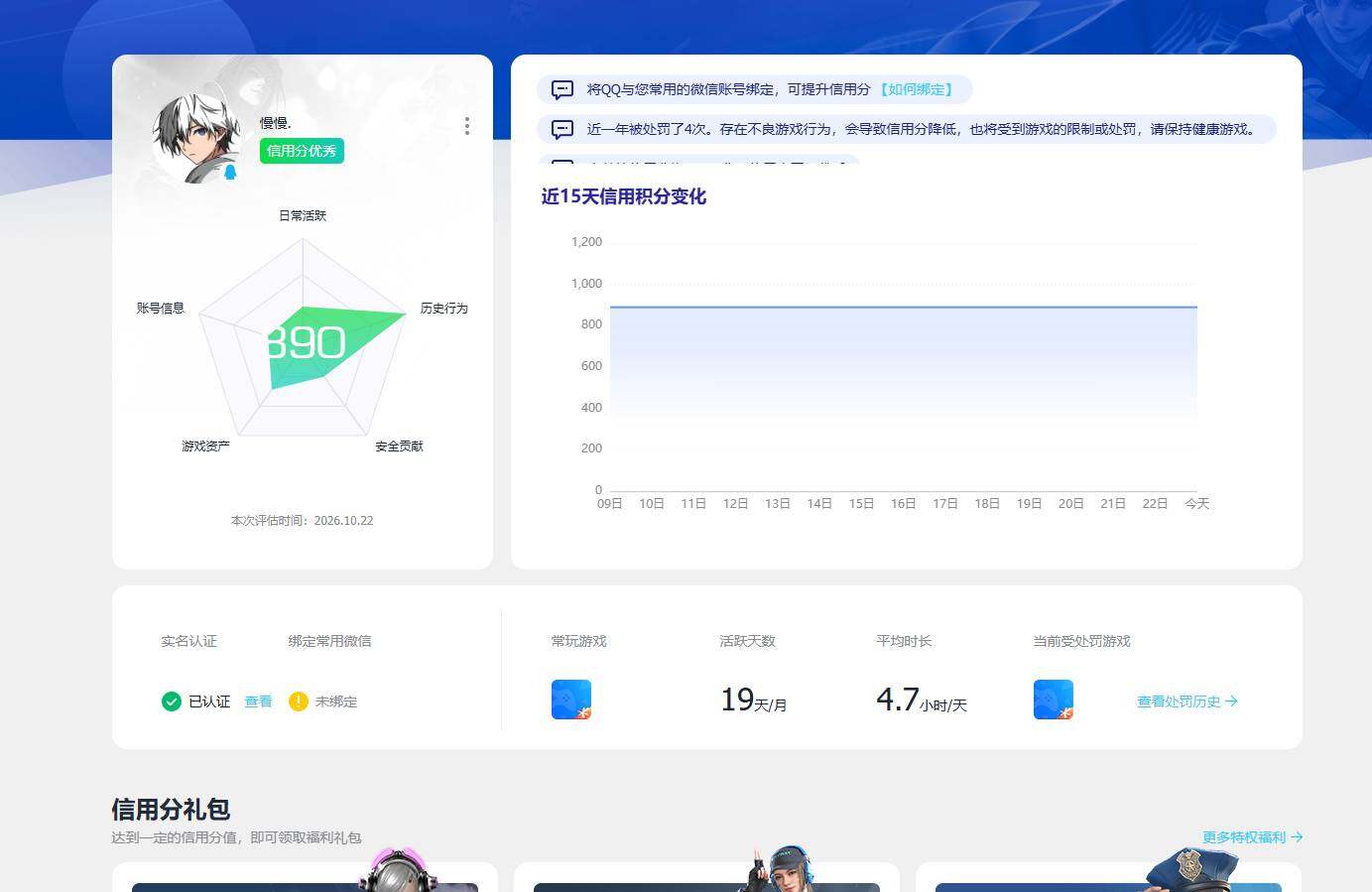Click the 信用分礼包 section heading
This screenshot has width=1372, height=892.
[171, 809]
